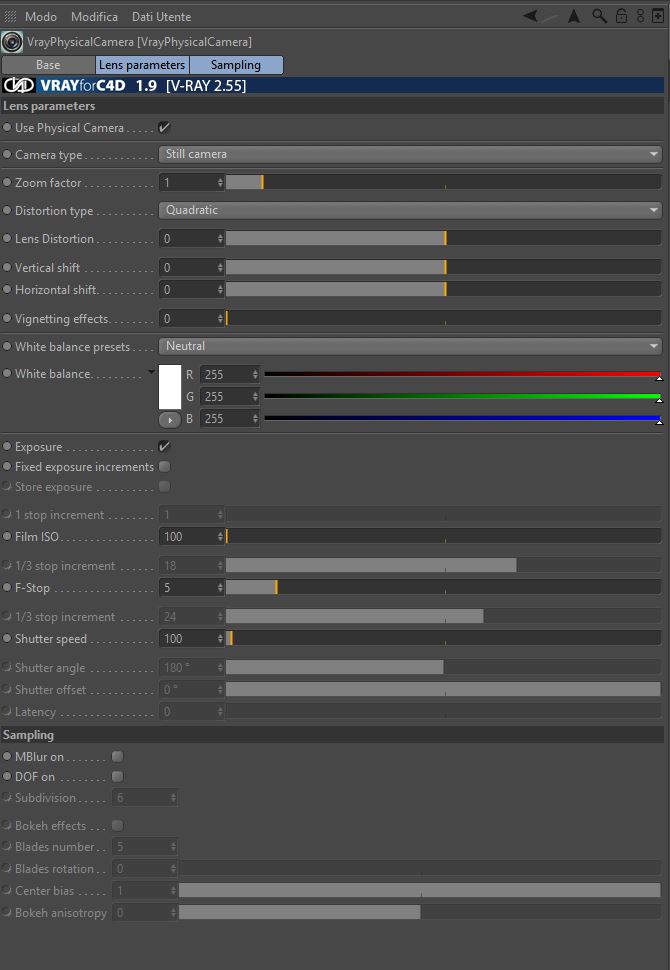
Task: Select the Sampling tab
Action: tap(236, 65)
